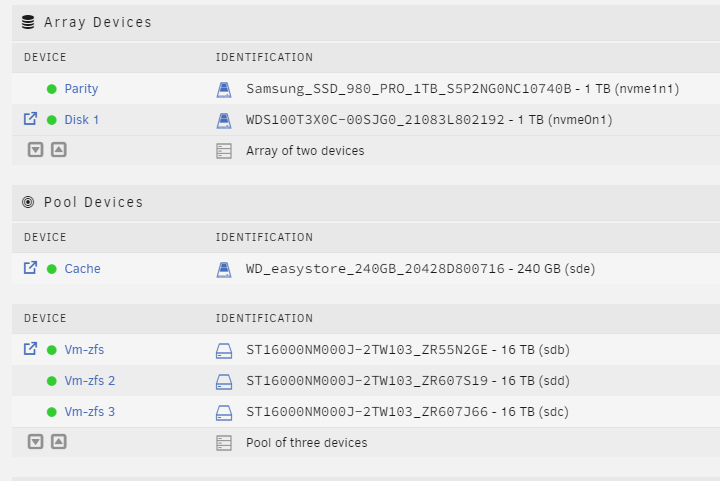Viewport: 720px width, 481px height.
Task: Click the Array of two devices list icon
Action: tap(224, 151)
